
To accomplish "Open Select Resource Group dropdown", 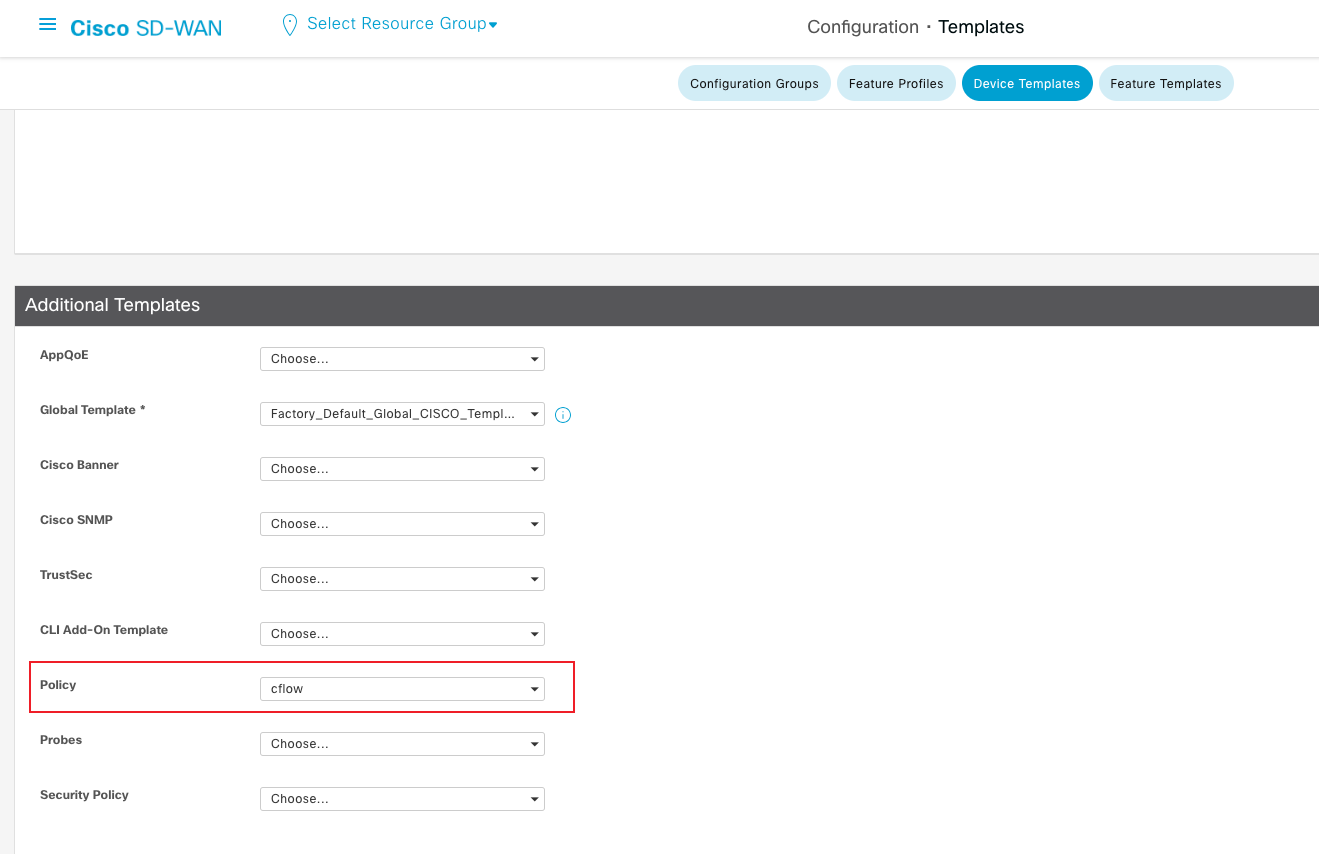I will coord(402,24).
